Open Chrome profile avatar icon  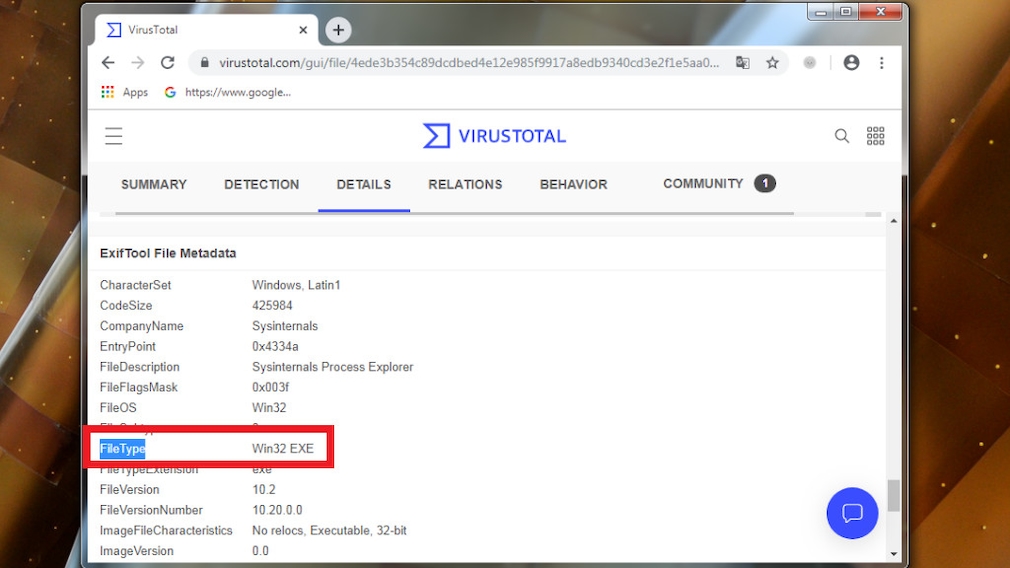851,63
